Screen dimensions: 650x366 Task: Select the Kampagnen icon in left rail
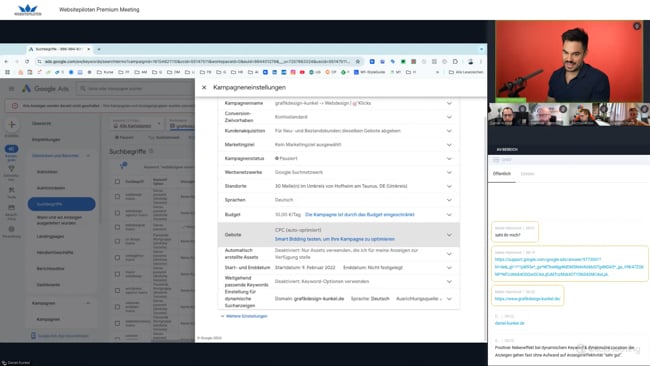tap(11, 149)
